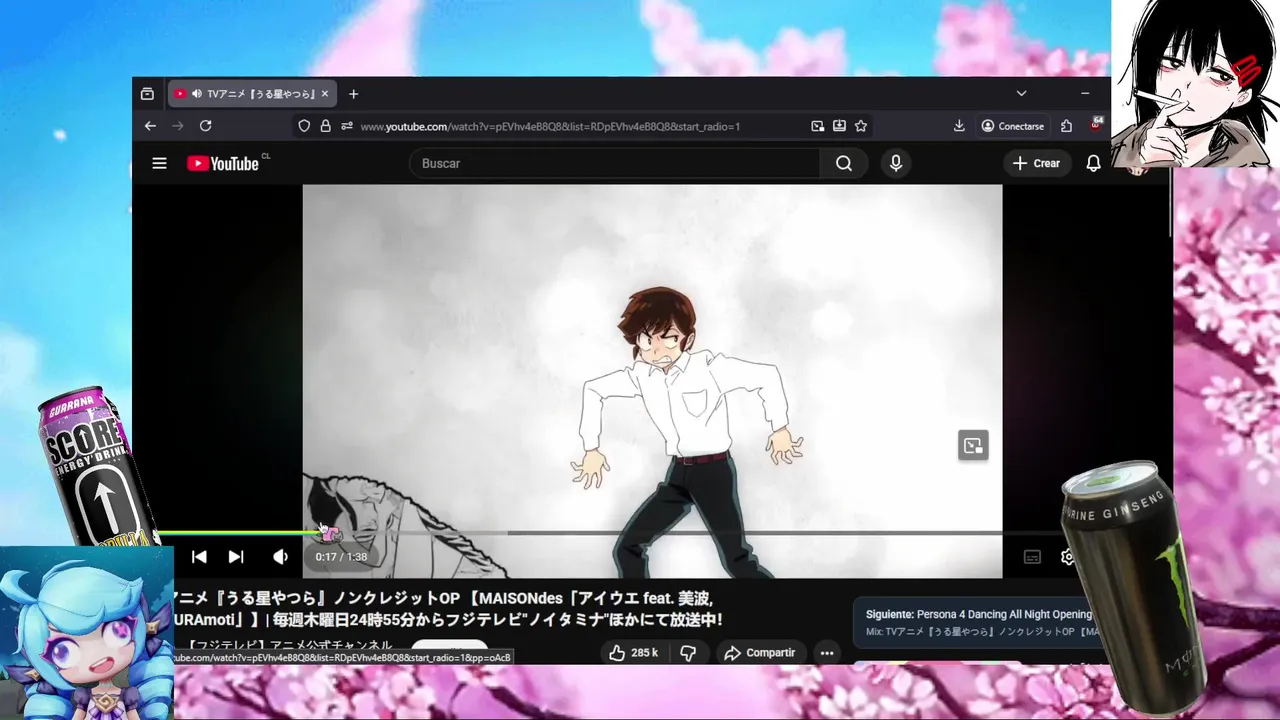
Task: Click the Conectarse account button
Action: tap(1013, 126)
